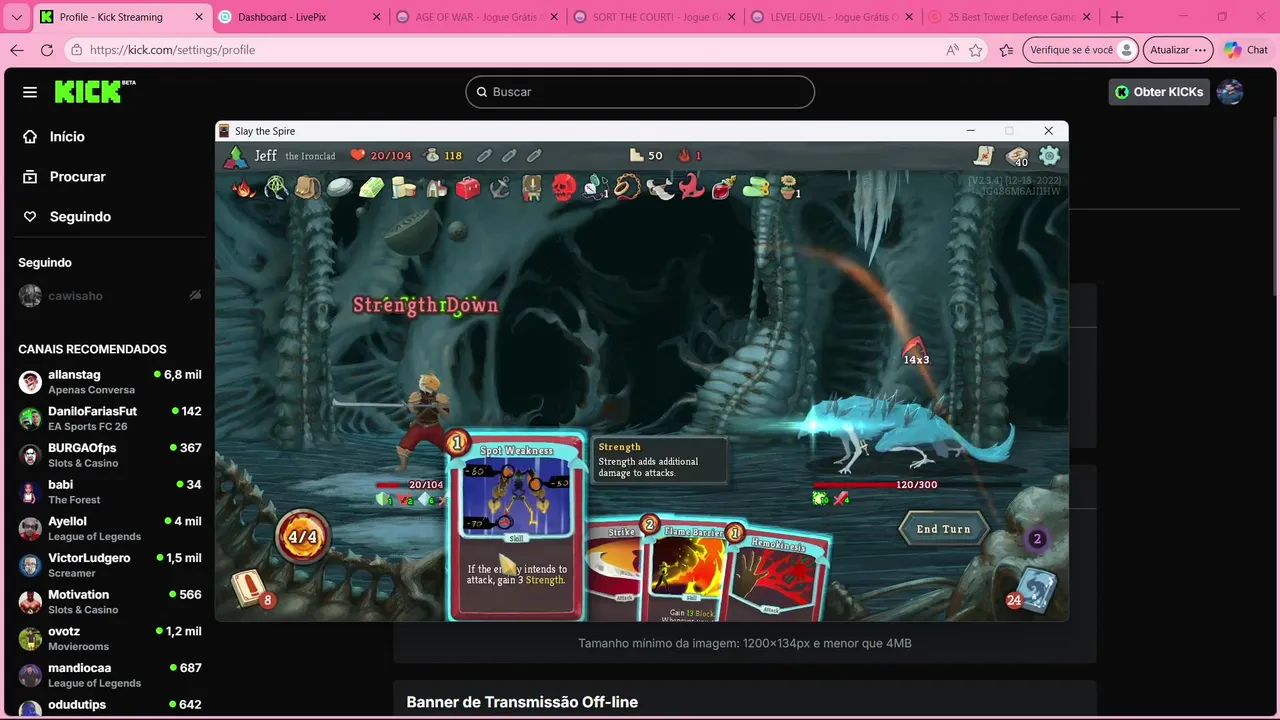Open the draw pile showing 8 cards

pos(250,589)
